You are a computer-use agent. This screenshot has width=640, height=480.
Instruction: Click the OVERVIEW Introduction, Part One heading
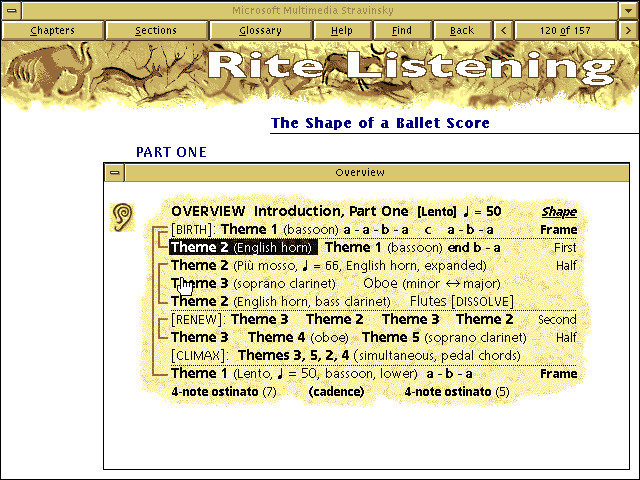290,211
